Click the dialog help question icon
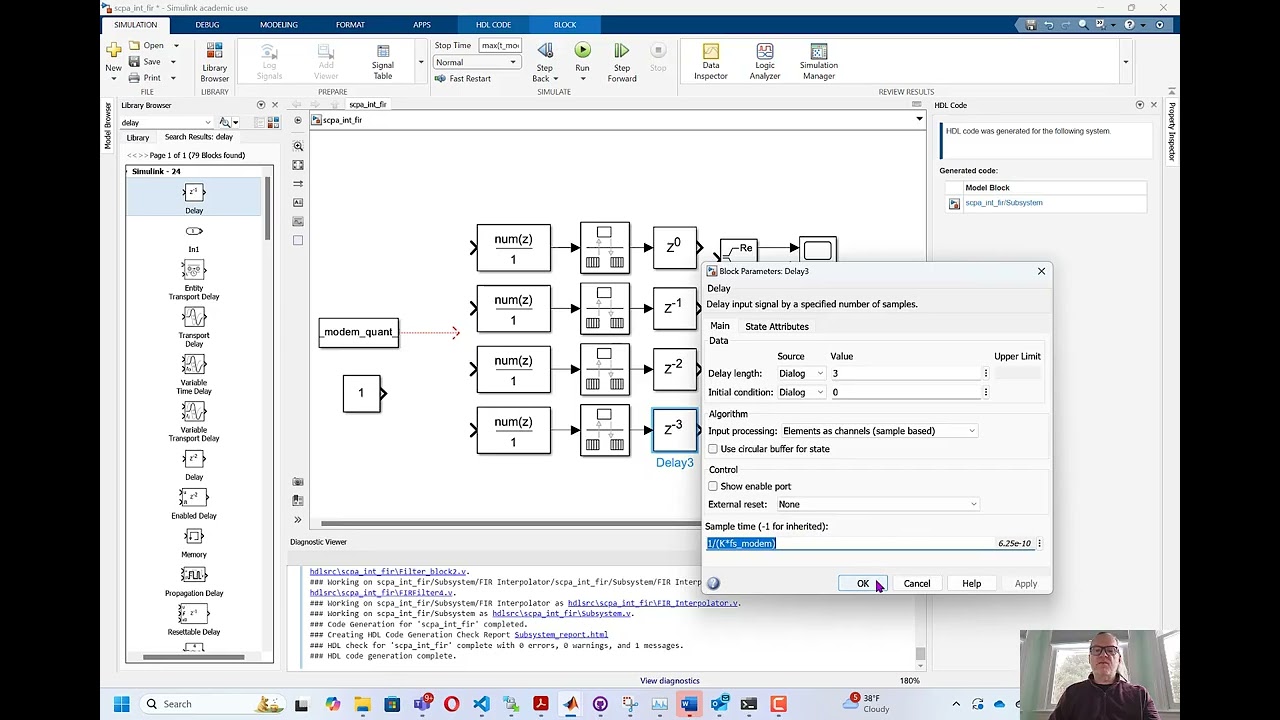 pos(713,583)
